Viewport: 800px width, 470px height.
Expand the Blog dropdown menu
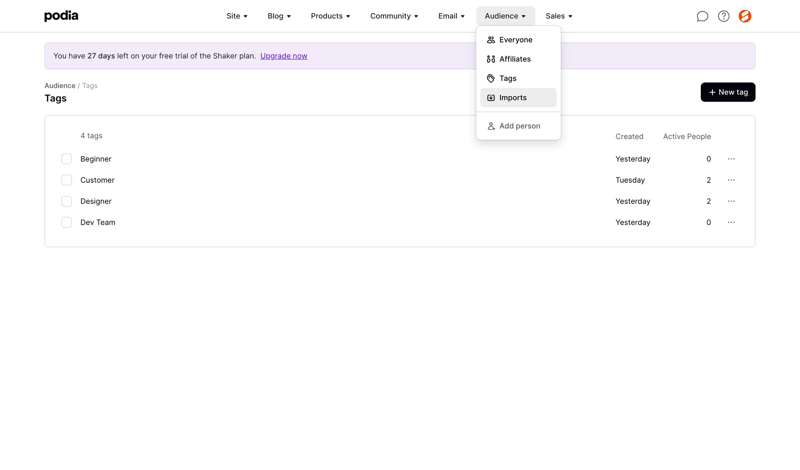point(279,16)
